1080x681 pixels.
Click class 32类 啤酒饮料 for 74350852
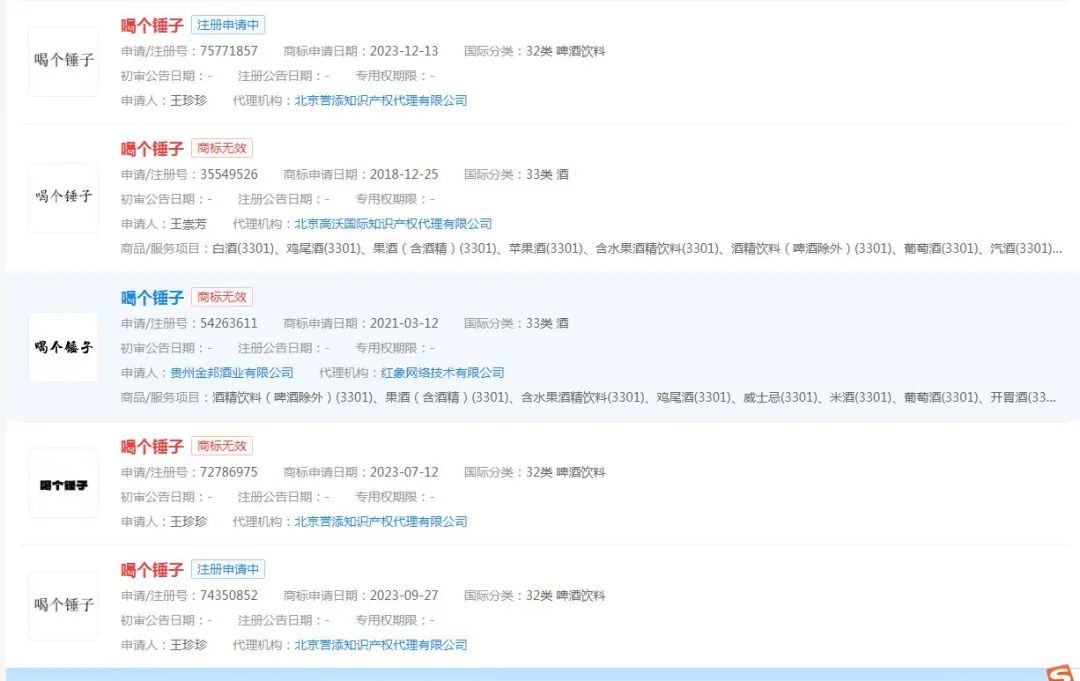click(x=565, y=595)
